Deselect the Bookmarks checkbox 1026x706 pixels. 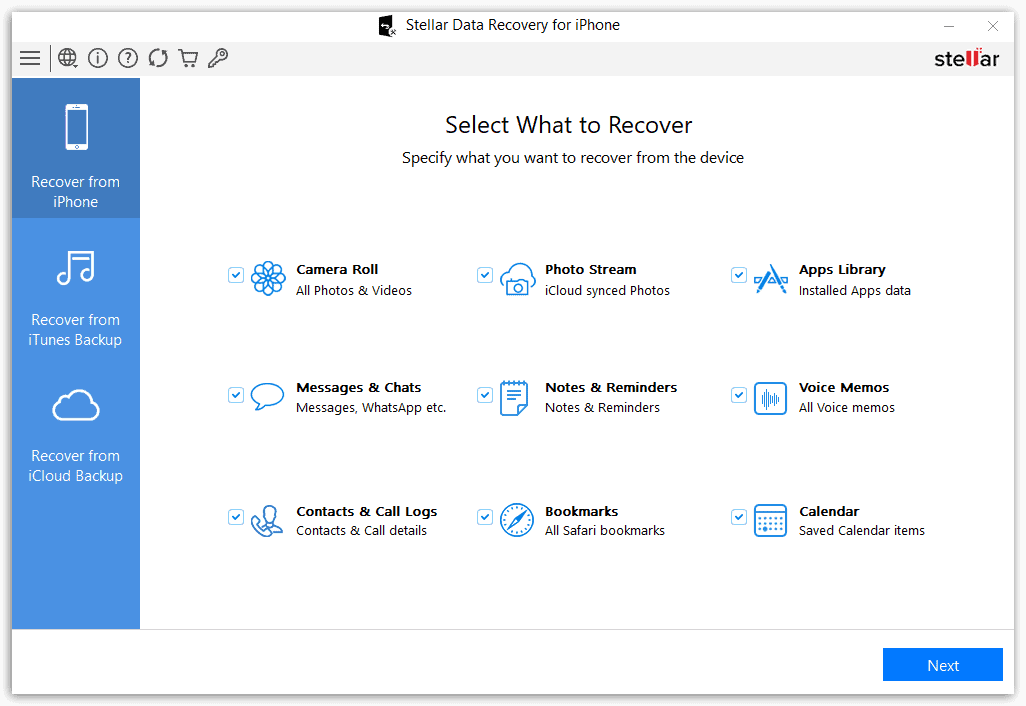tap(485, 517)
